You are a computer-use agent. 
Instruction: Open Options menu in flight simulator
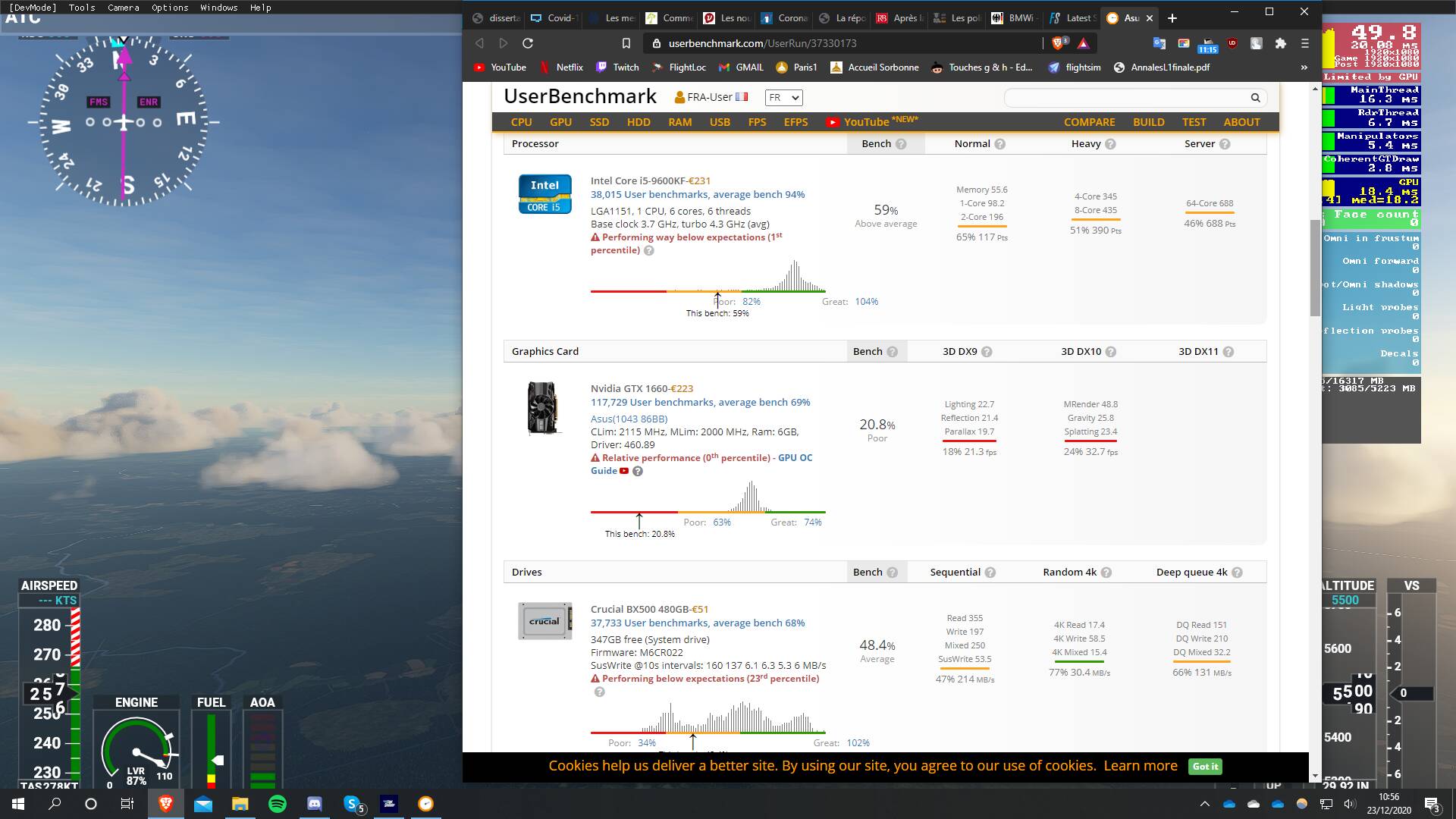pos(170,8)
